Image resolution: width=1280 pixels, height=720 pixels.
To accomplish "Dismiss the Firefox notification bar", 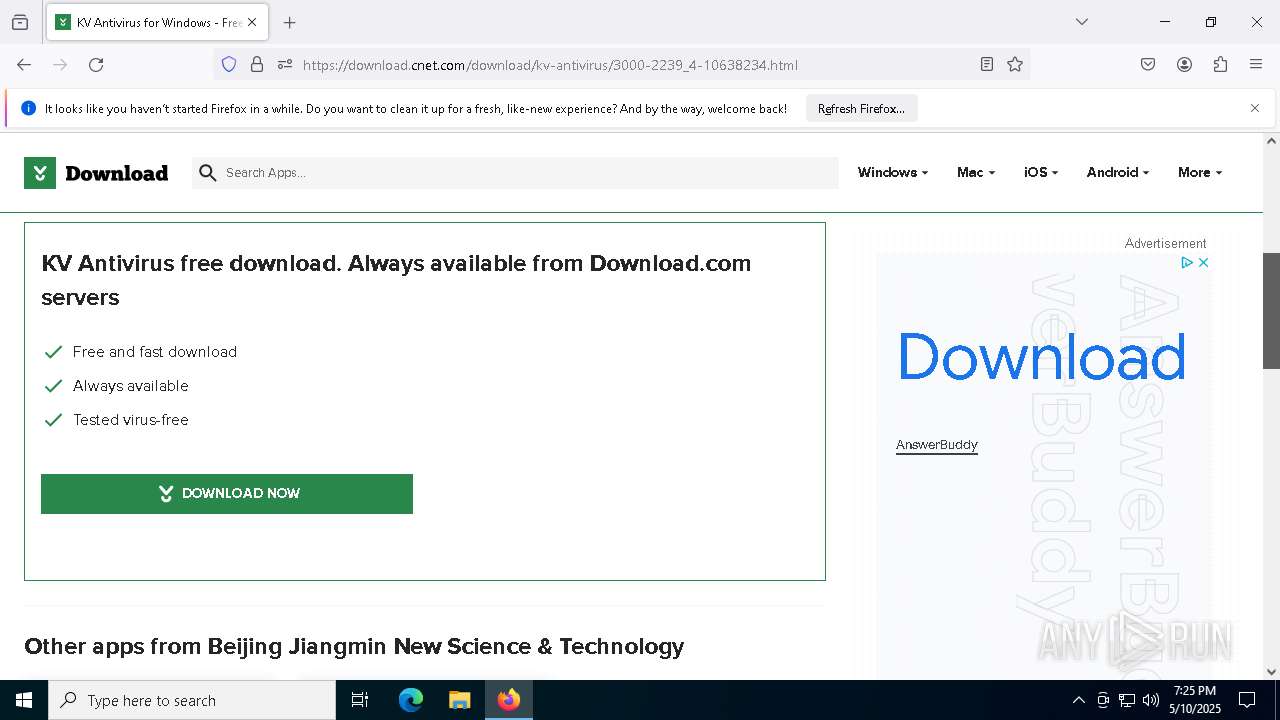I will (1255, 108).
